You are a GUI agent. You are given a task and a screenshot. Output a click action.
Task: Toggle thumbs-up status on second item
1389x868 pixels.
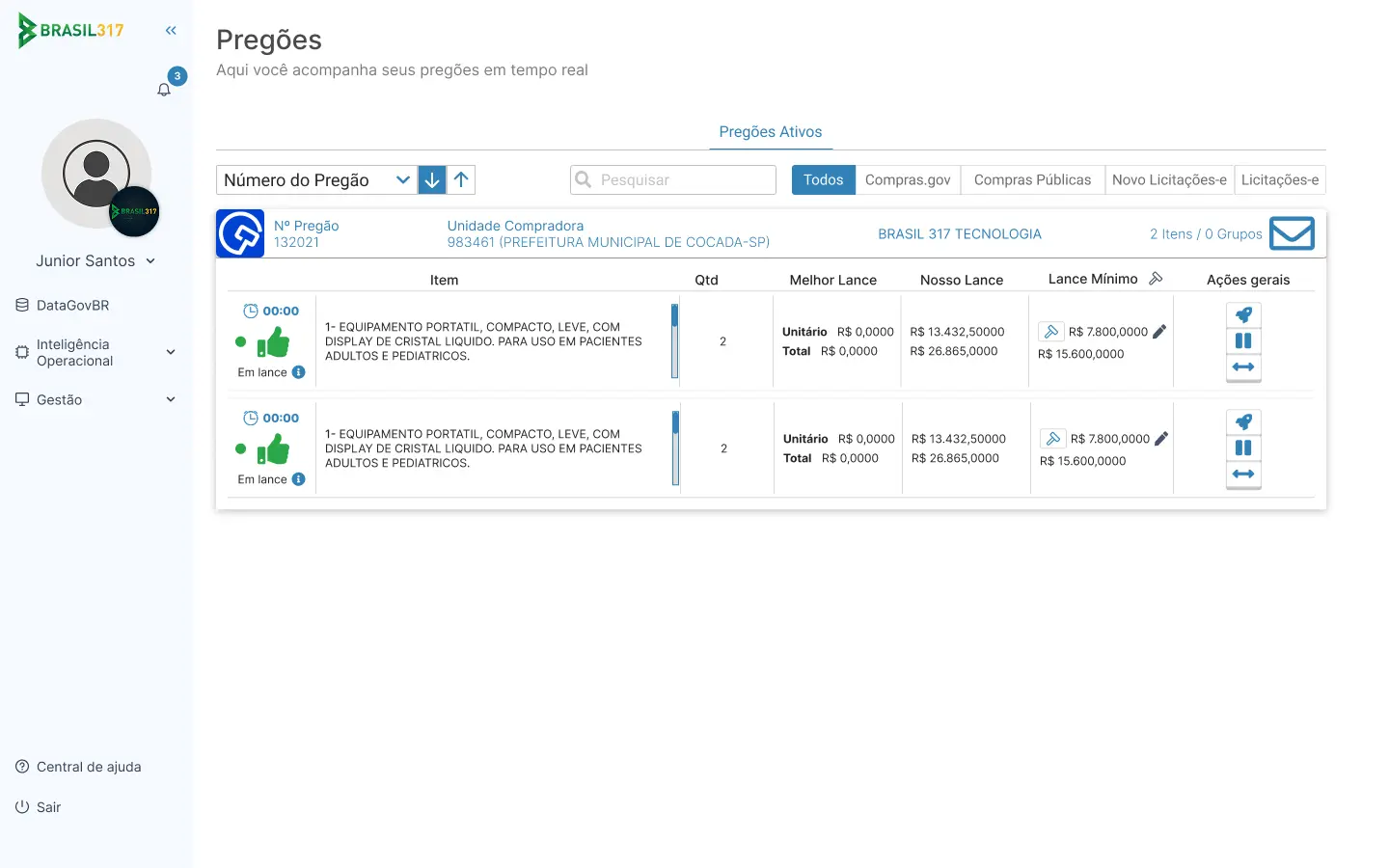pyautogui.click(x=274, y=449)
